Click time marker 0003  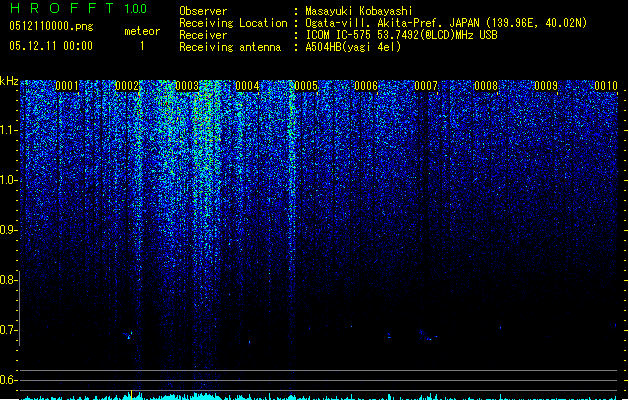coord(187,86)
